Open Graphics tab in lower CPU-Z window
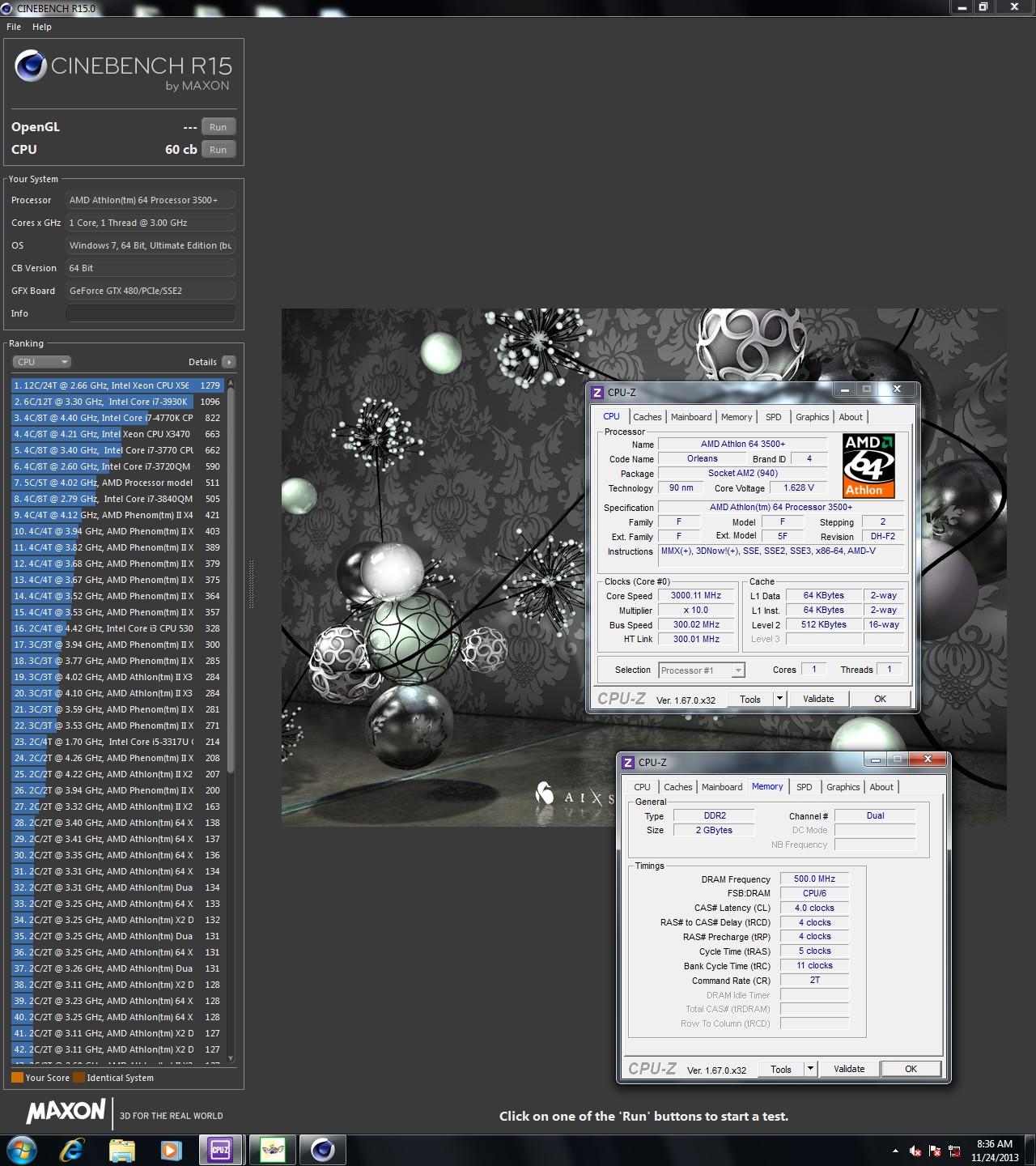 click(843, 787)
